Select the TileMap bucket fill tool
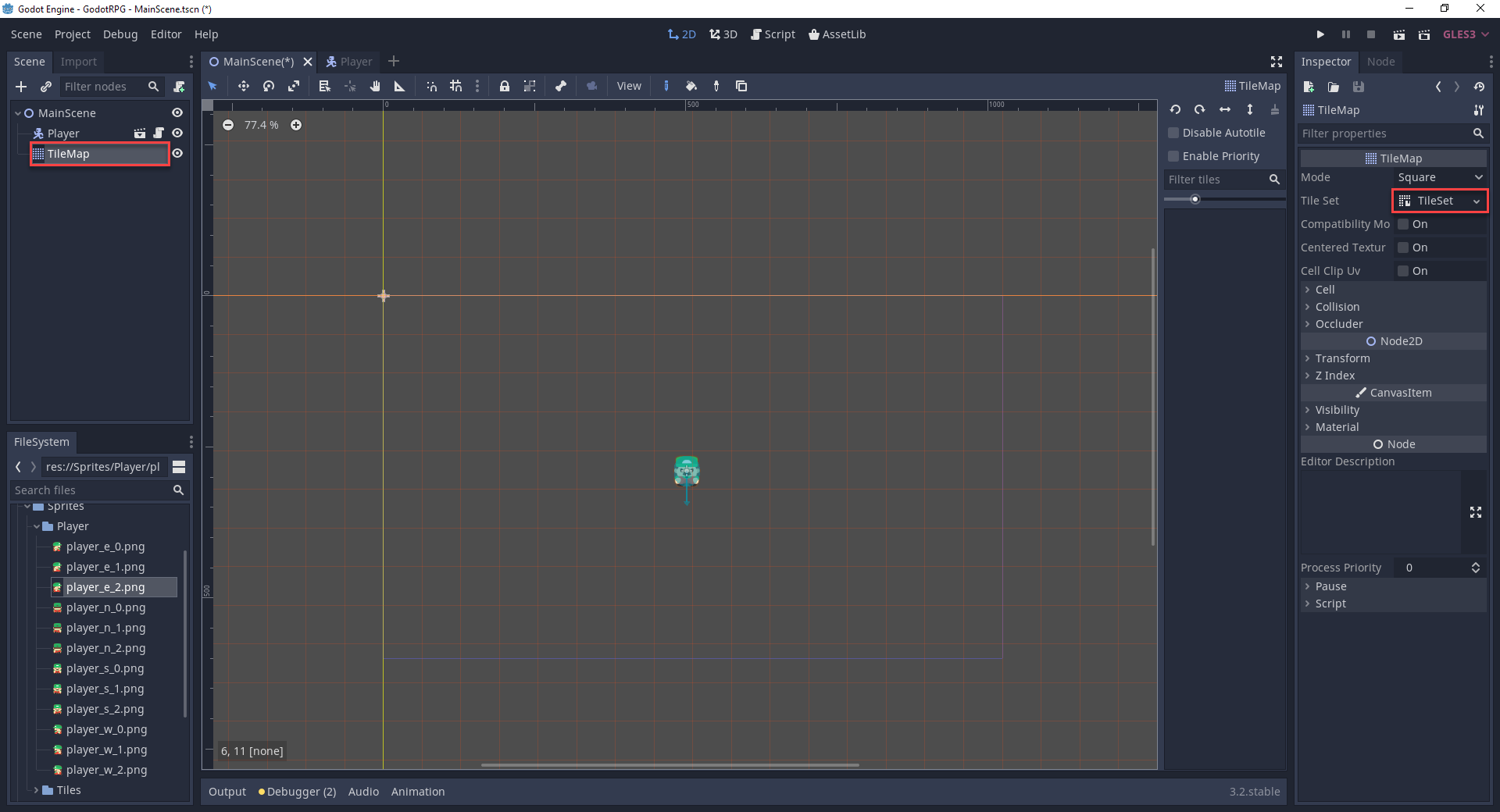1500x812 pixels. click(x=691, y=86)
